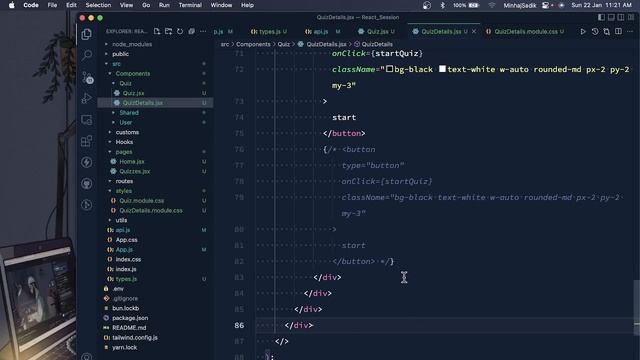The height and width of the screenshot is (360, 640).
Task: Open the Remote Explorer view
Action: pyautogui.click(x=87, y=120)
